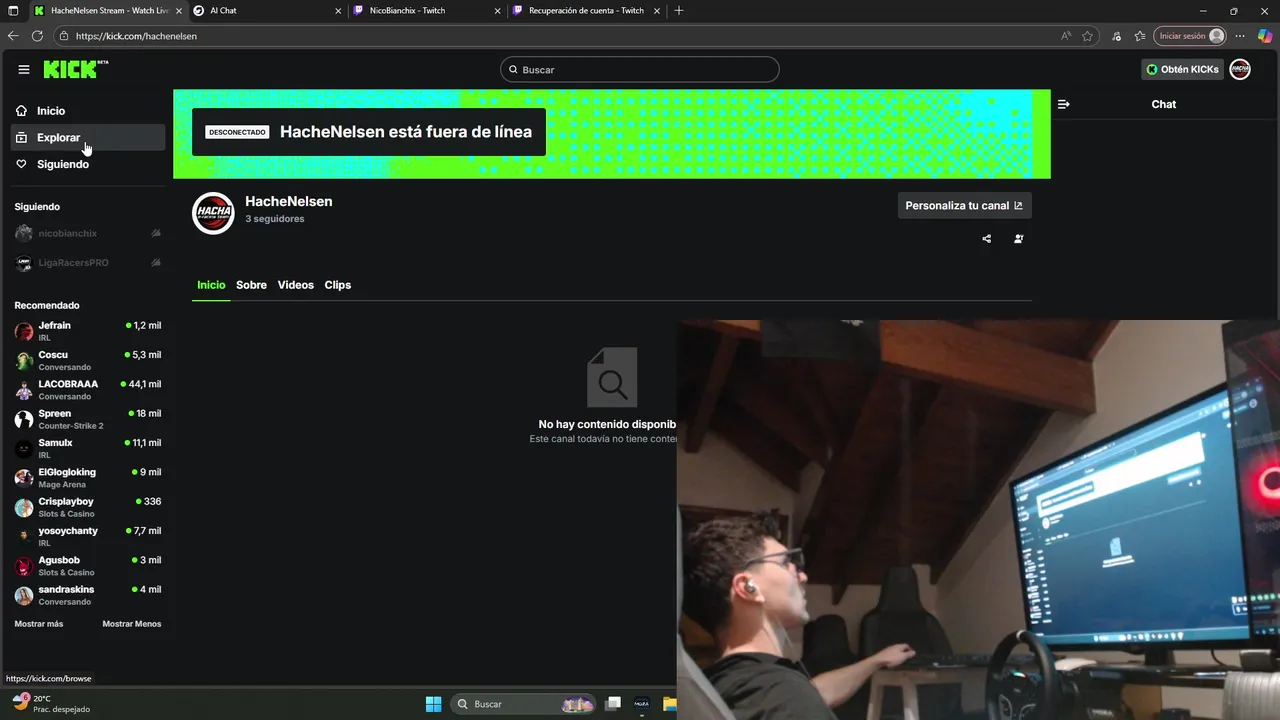Screen dimensions: 1280x720
Task: Click Agusbob's avatar icon
Action: (x=24, y=566)
